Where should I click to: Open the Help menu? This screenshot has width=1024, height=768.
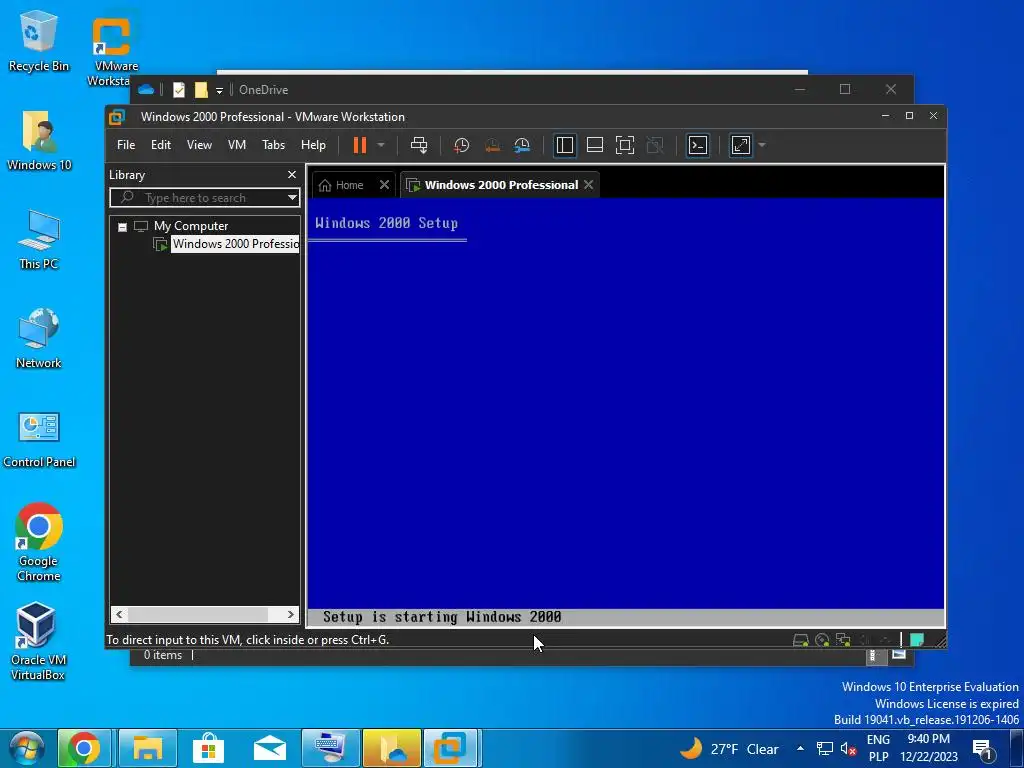[313, 145]
